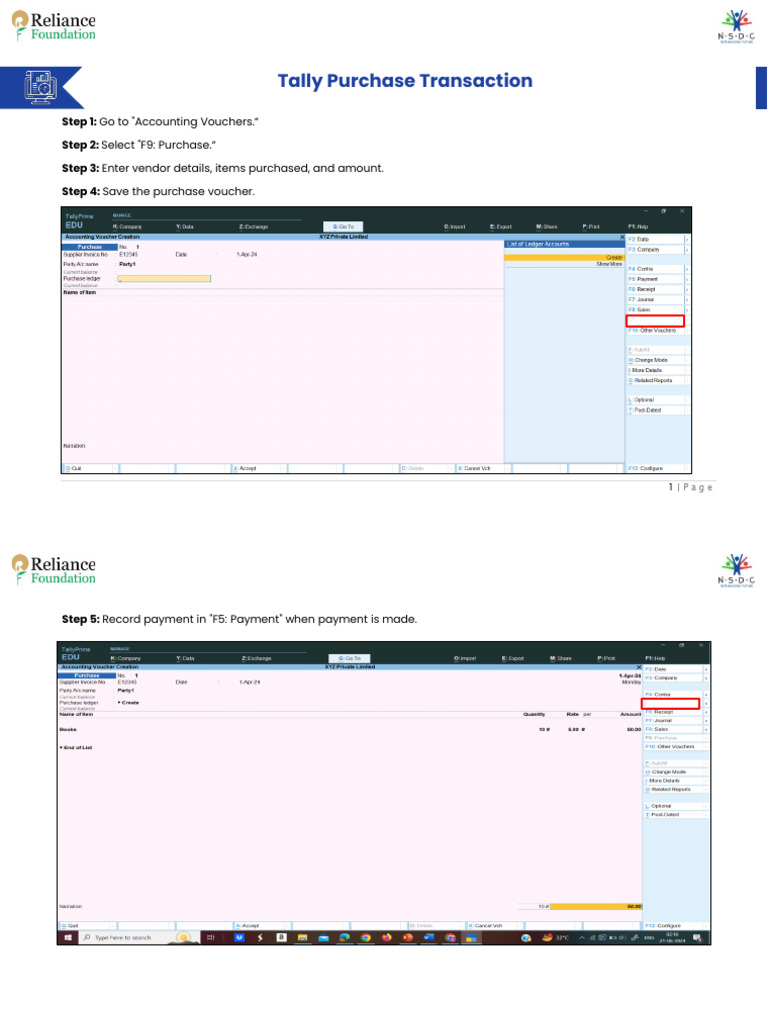The image size is (768, 1024).
Task: Click L: Optional in first Tally window
Action: click(655, 400)
